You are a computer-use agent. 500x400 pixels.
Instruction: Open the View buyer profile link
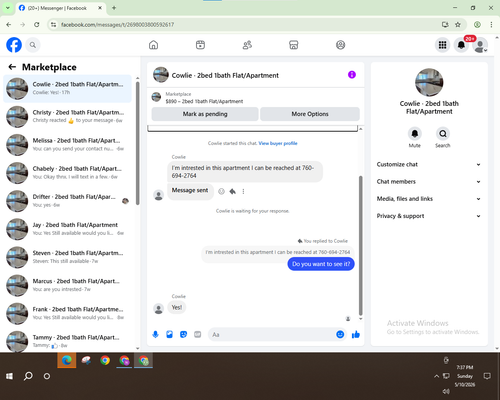278,143
